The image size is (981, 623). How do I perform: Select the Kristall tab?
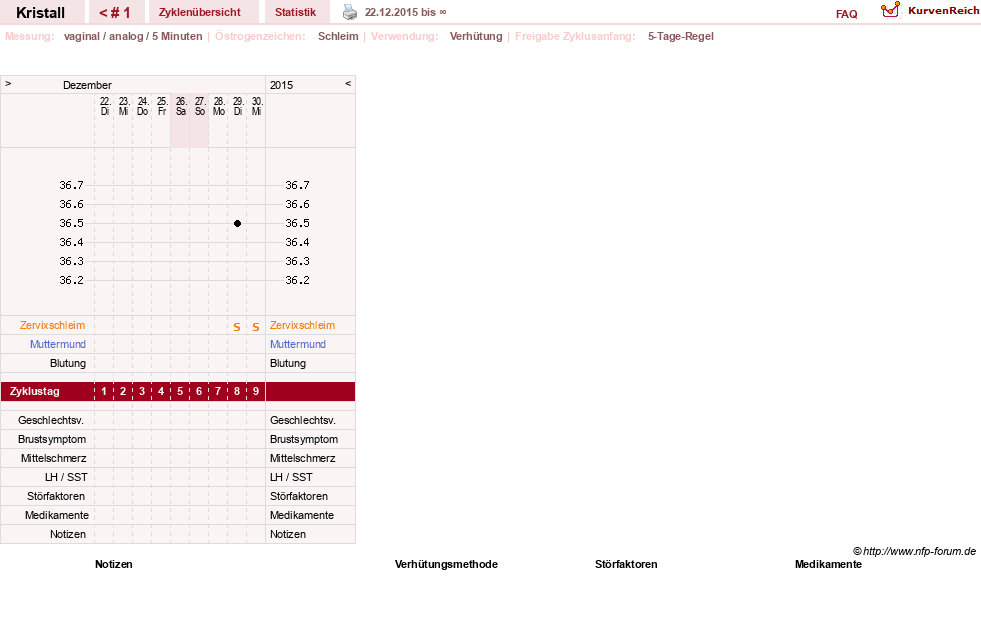(41, 12)
